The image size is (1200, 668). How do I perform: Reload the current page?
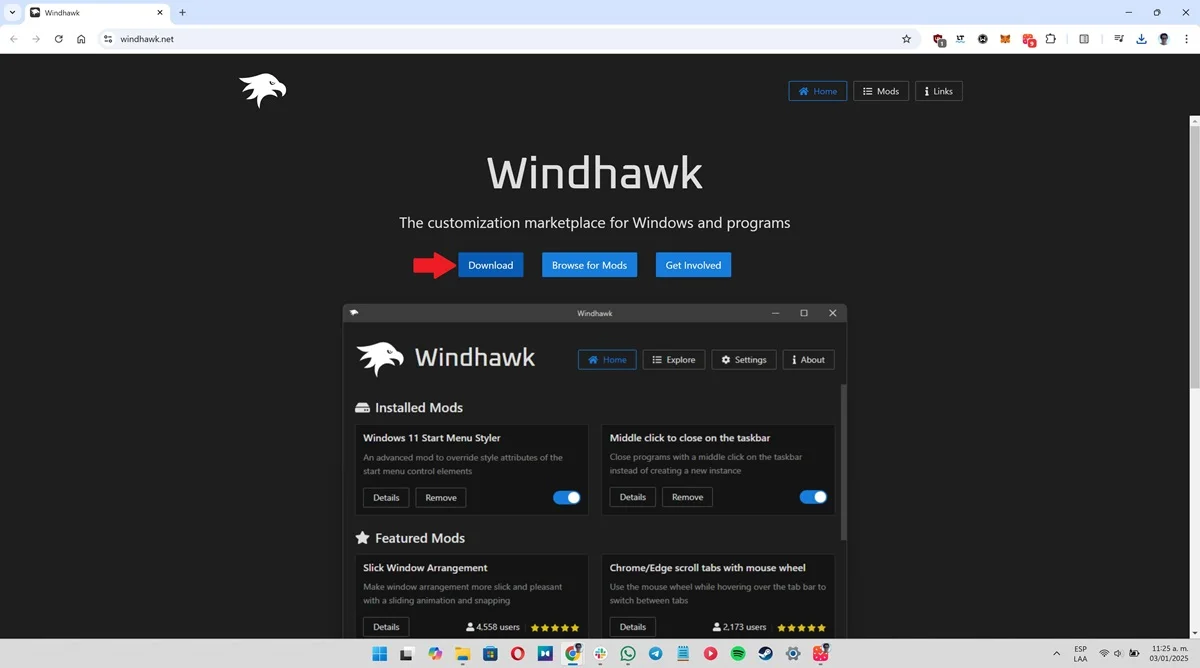pyautogui.click(x=58, y=39)
